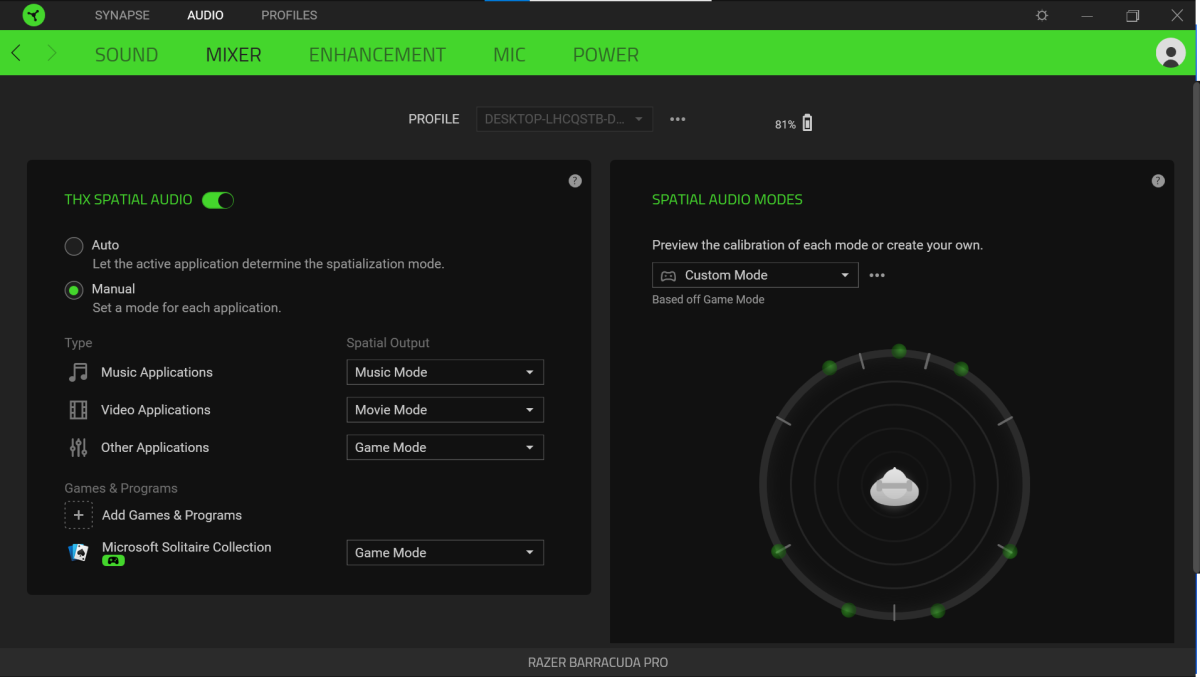The width and height of the screenshot is (1200, 677).
Task: Select the Auto spatialization option
Action: [74, 246]
